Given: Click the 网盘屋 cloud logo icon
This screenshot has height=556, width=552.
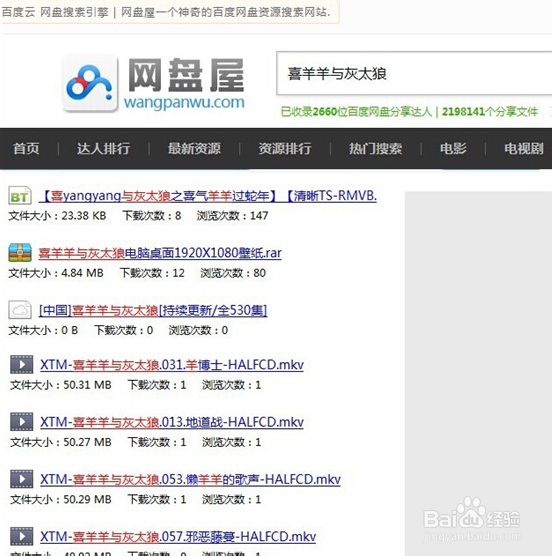Looking at the screenshot, I should coord(90,84).
